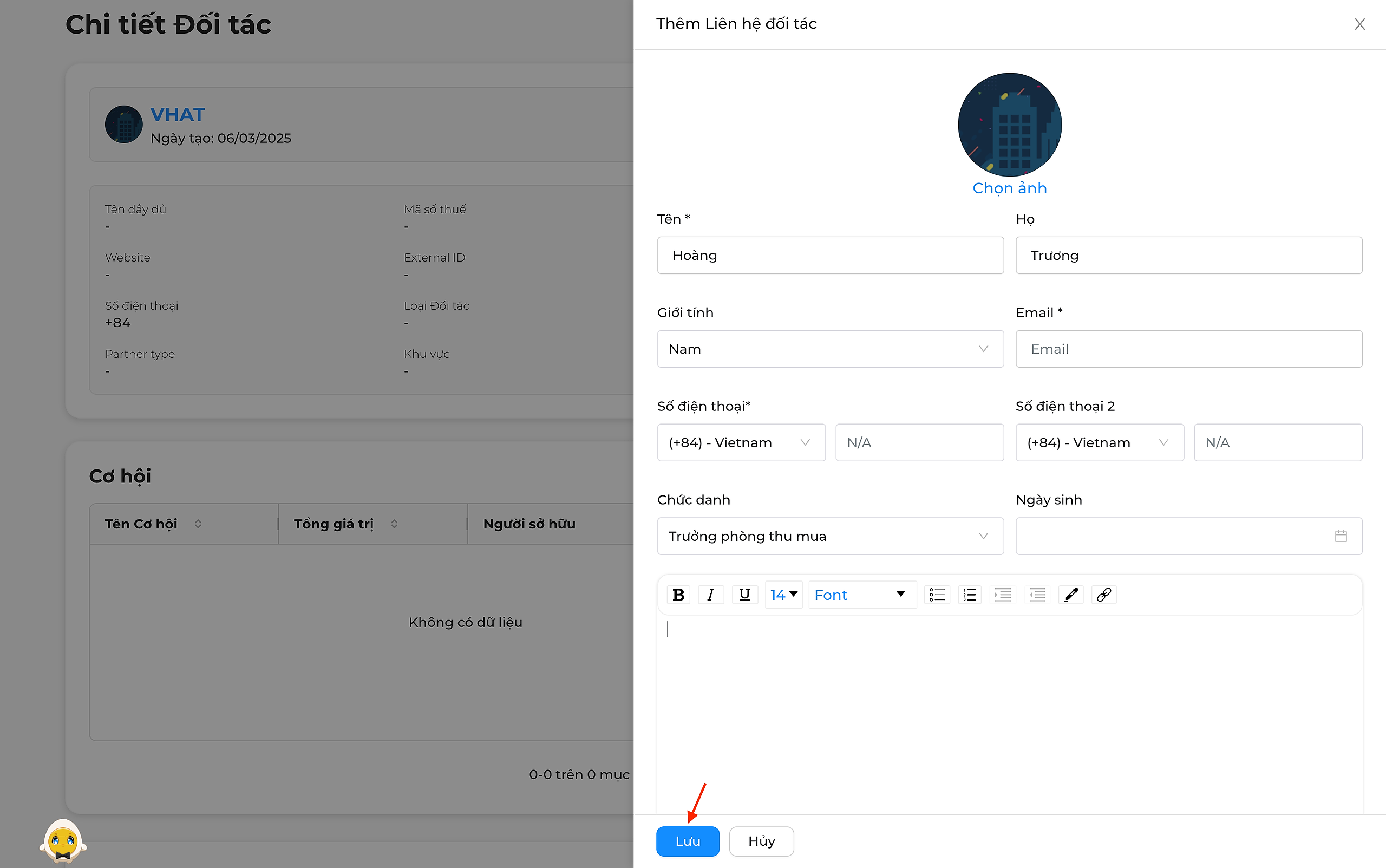Click inside the rich text note area
This screenshot has height=868, width=1386.
pyautogui.click(x=1010, y=715)
